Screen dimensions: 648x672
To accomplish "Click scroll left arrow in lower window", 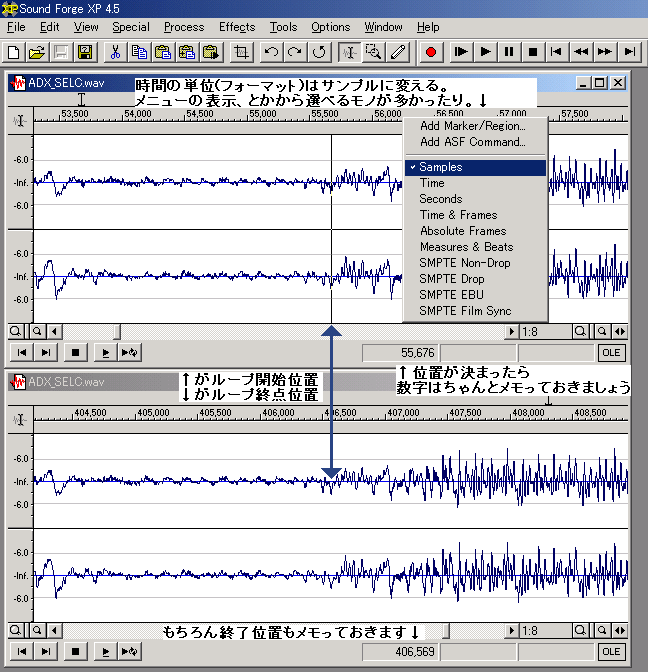I will pos(54,631).
